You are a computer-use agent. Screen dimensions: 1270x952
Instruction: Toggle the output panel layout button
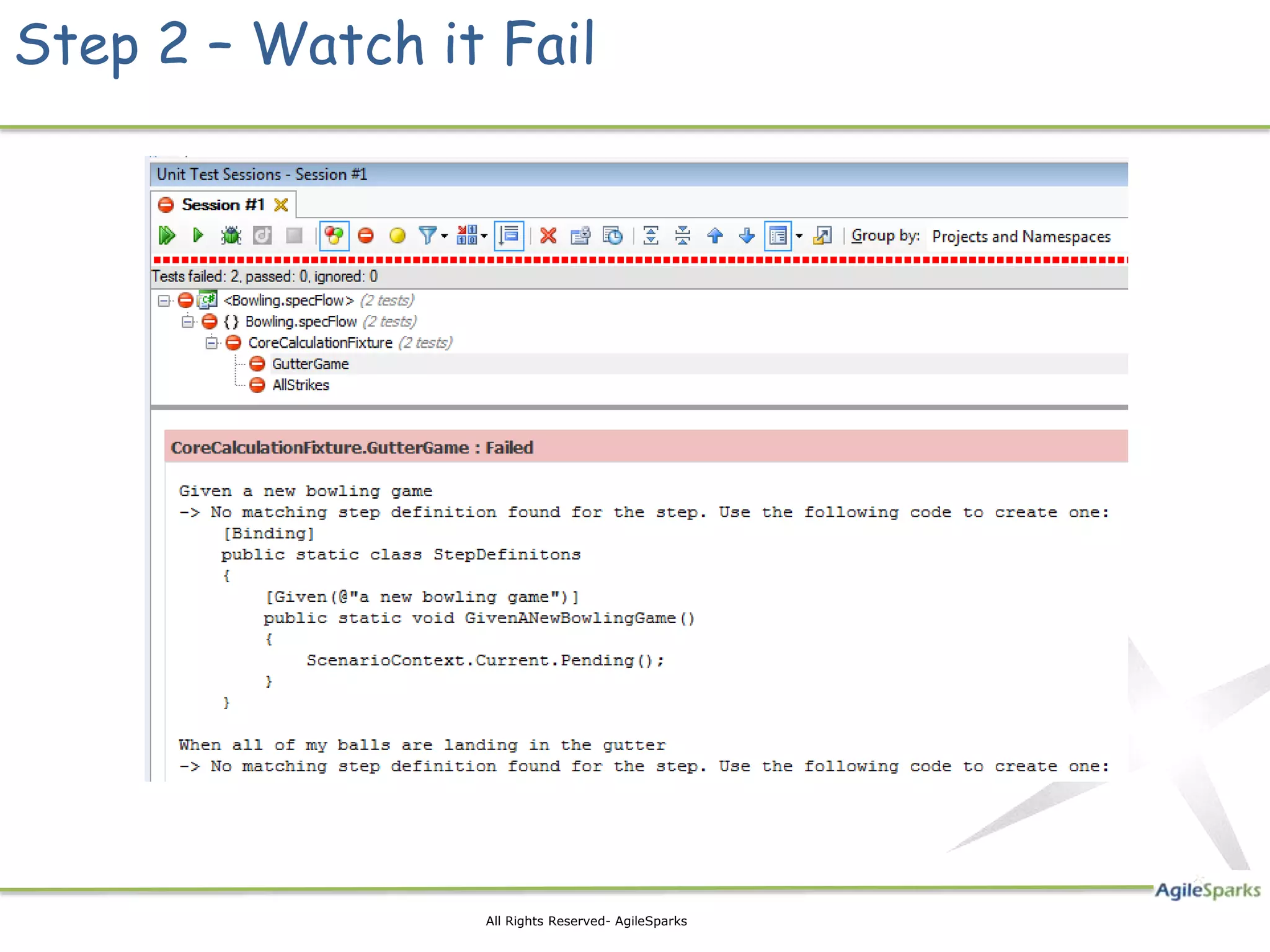[x=778, y=236]
